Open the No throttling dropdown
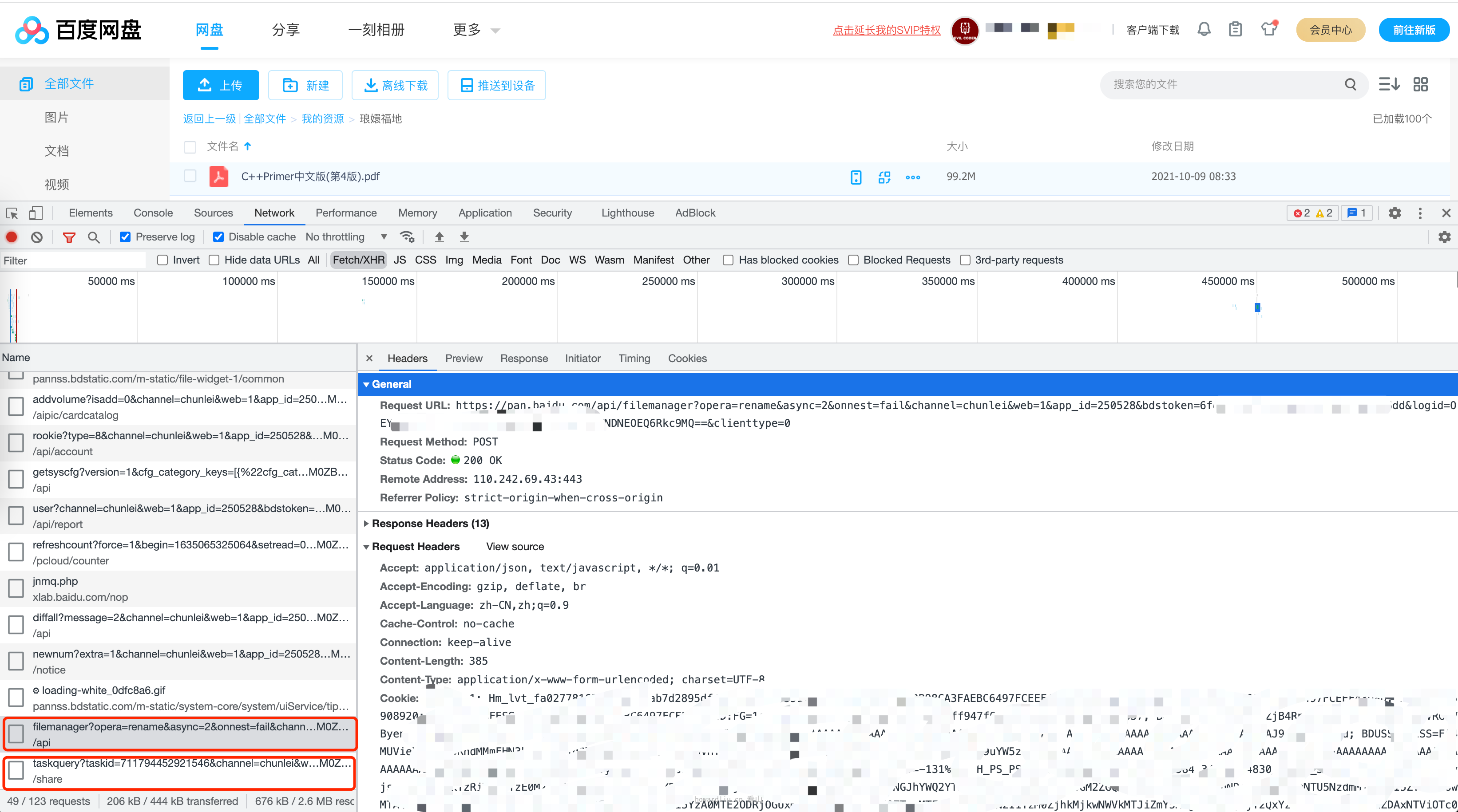Screen dimensions: 1458x812 [346, 237]
